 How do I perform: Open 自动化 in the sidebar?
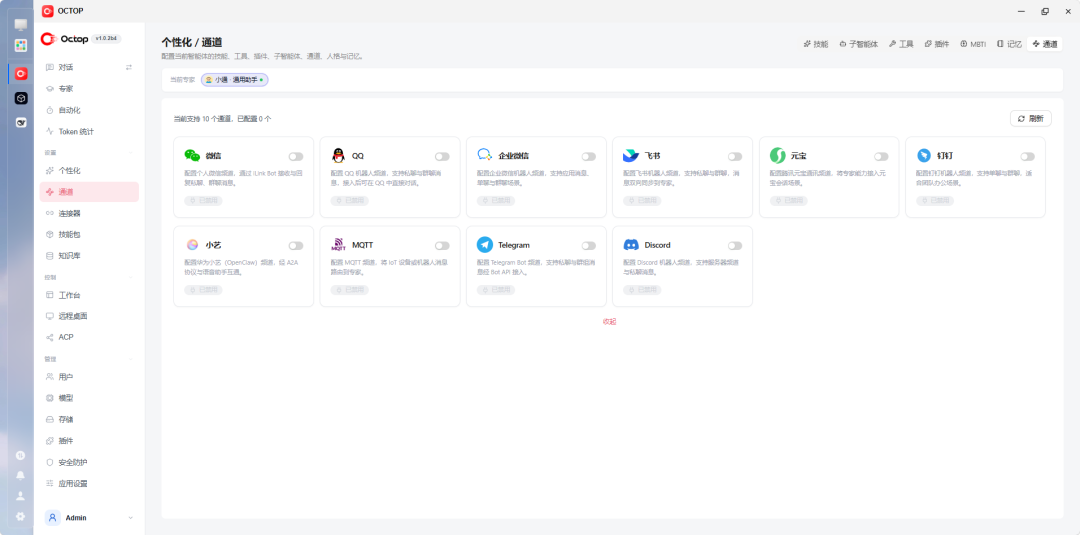tap(89, 110)
